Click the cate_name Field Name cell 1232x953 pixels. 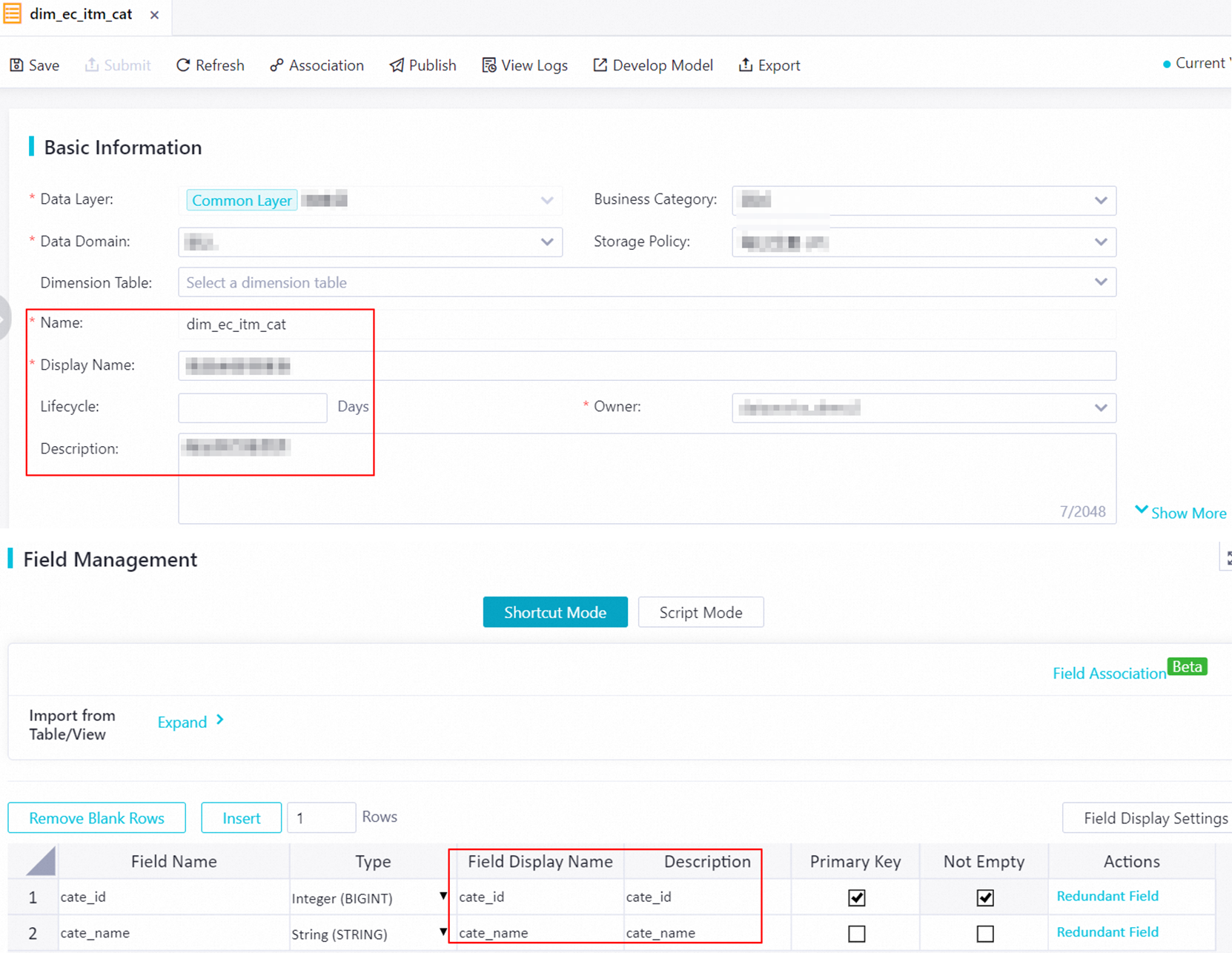tap(173, 932)
